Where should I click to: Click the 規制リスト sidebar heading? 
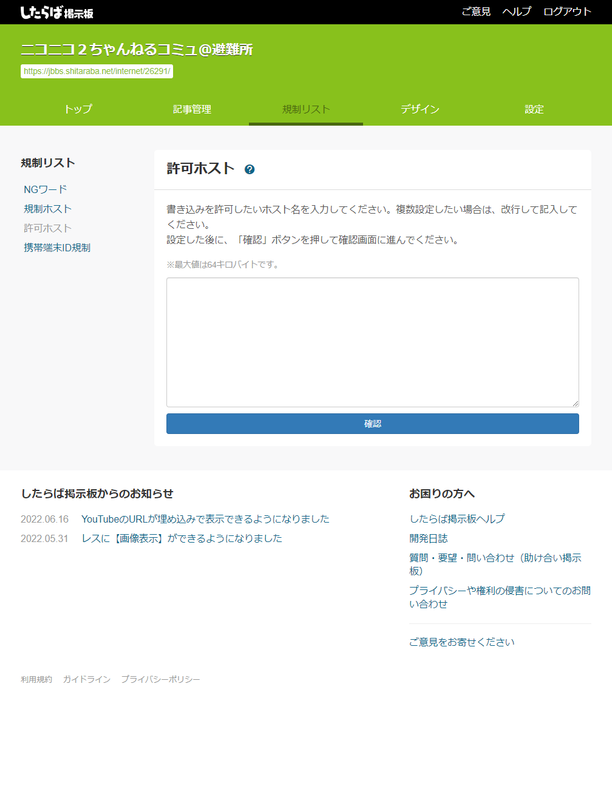(48, 163)
